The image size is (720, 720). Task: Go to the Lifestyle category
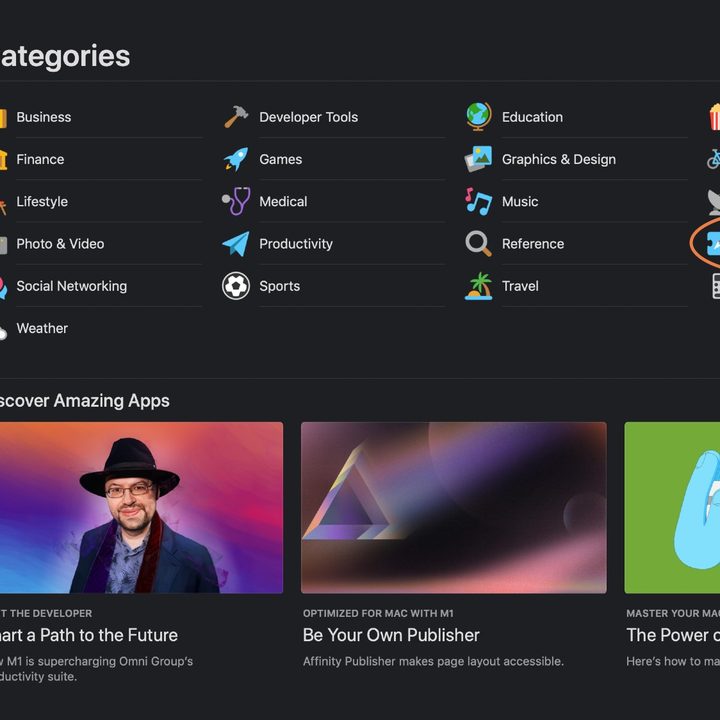click(42, 202)
